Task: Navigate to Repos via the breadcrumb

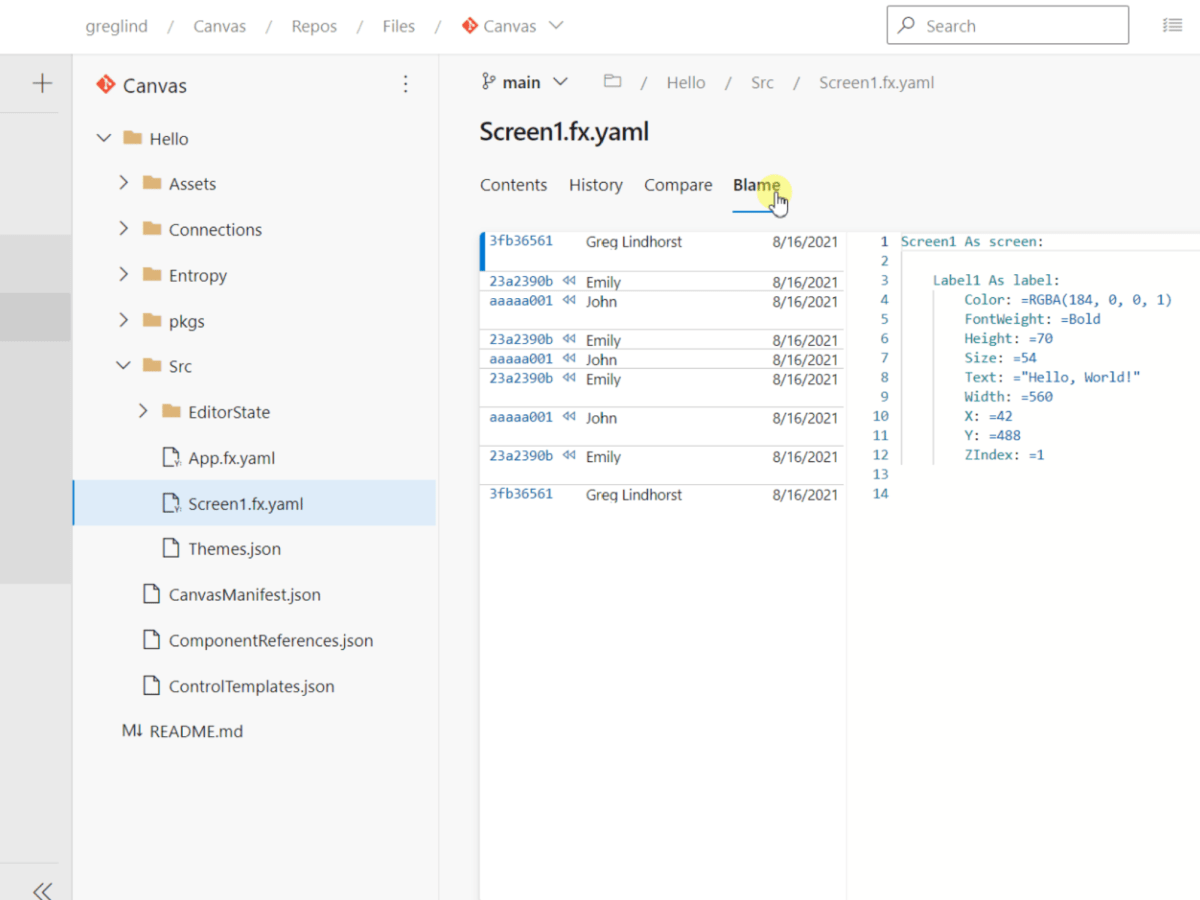Action: [313, 26]
